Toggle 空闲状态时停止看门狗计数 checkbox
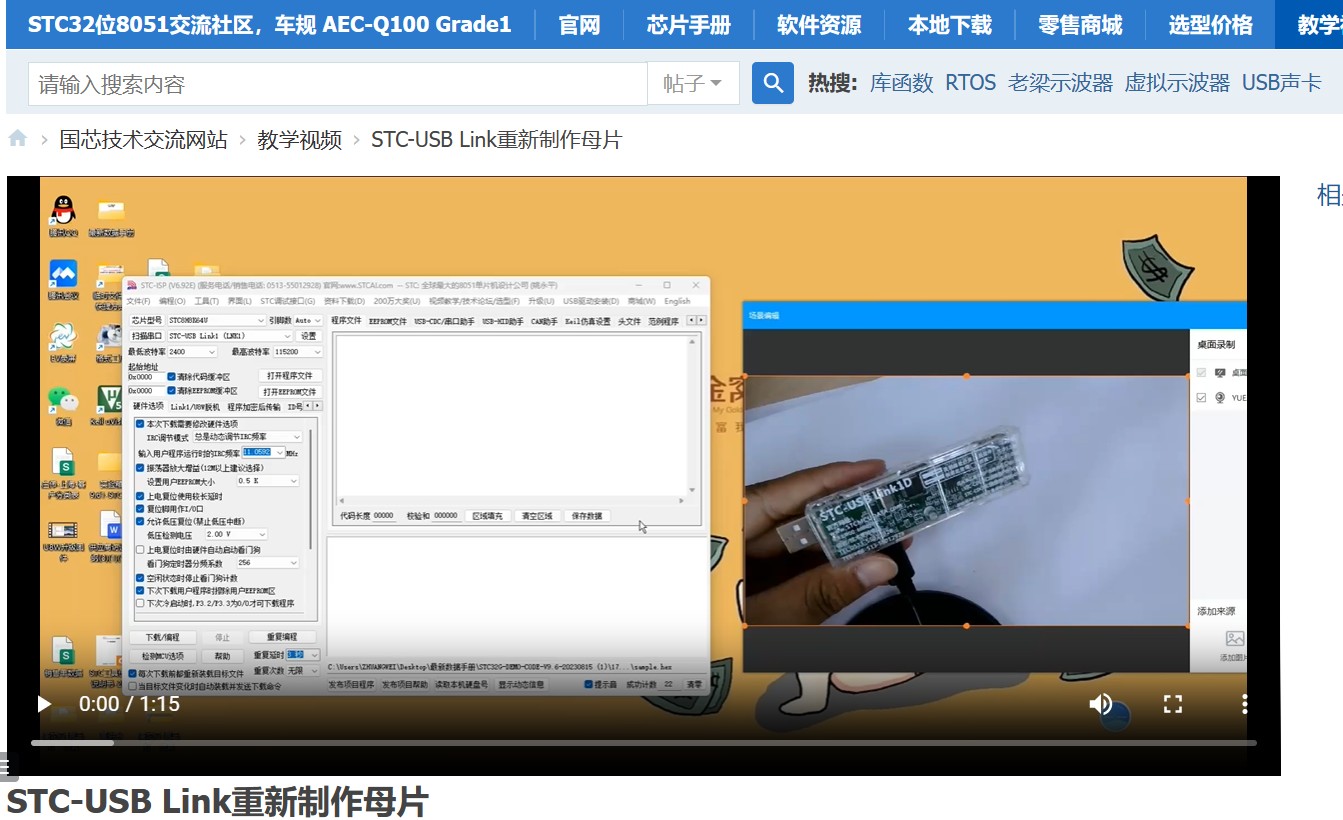 point(140,578)
